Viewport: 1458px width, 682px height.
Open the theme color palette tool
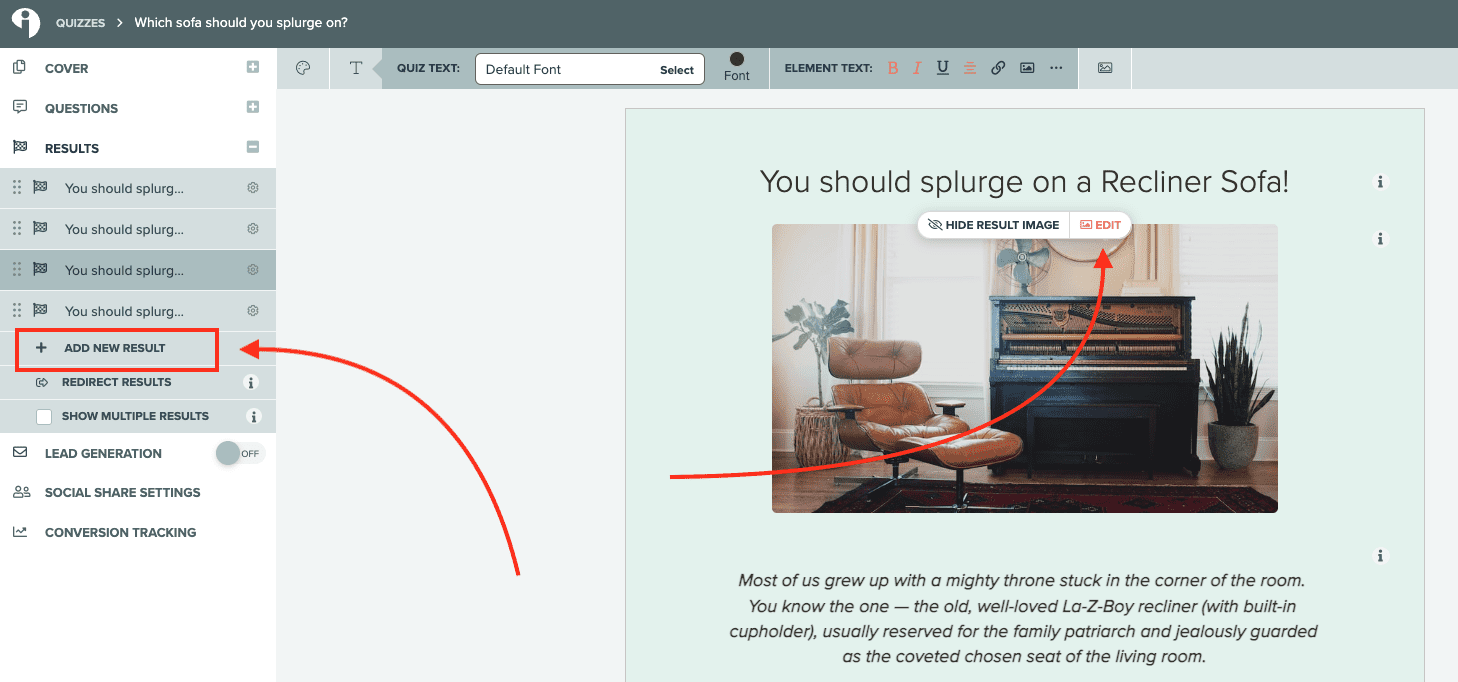[x=303, y=68]
